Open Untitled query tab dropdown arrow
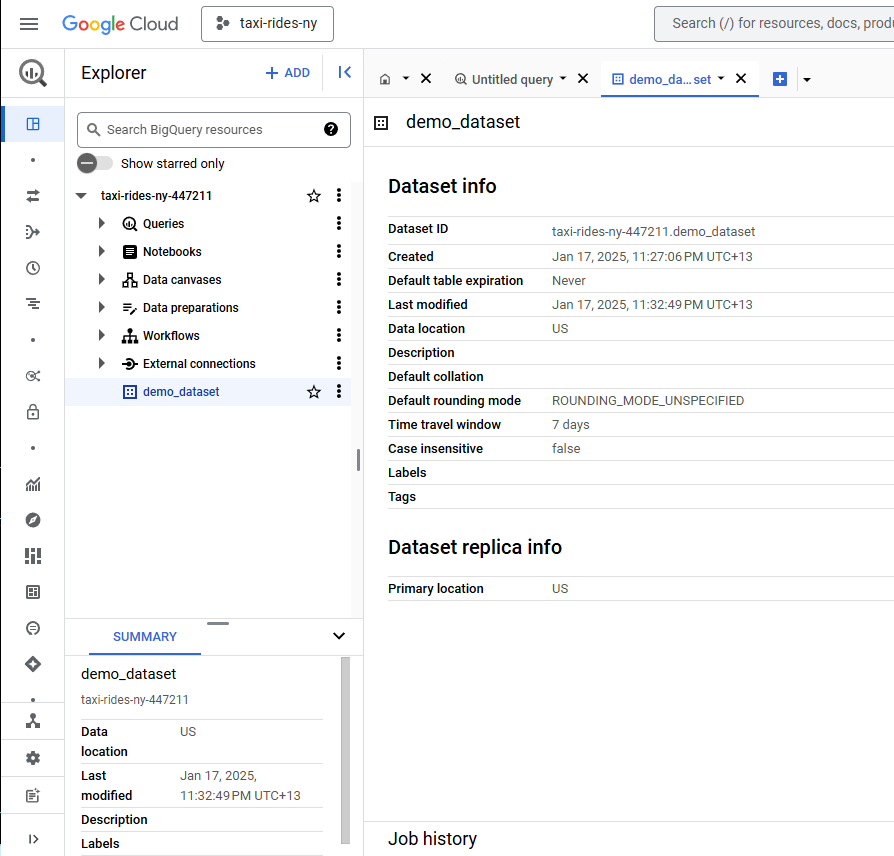This screenshot has width=894, height=856. click(563, 79)
